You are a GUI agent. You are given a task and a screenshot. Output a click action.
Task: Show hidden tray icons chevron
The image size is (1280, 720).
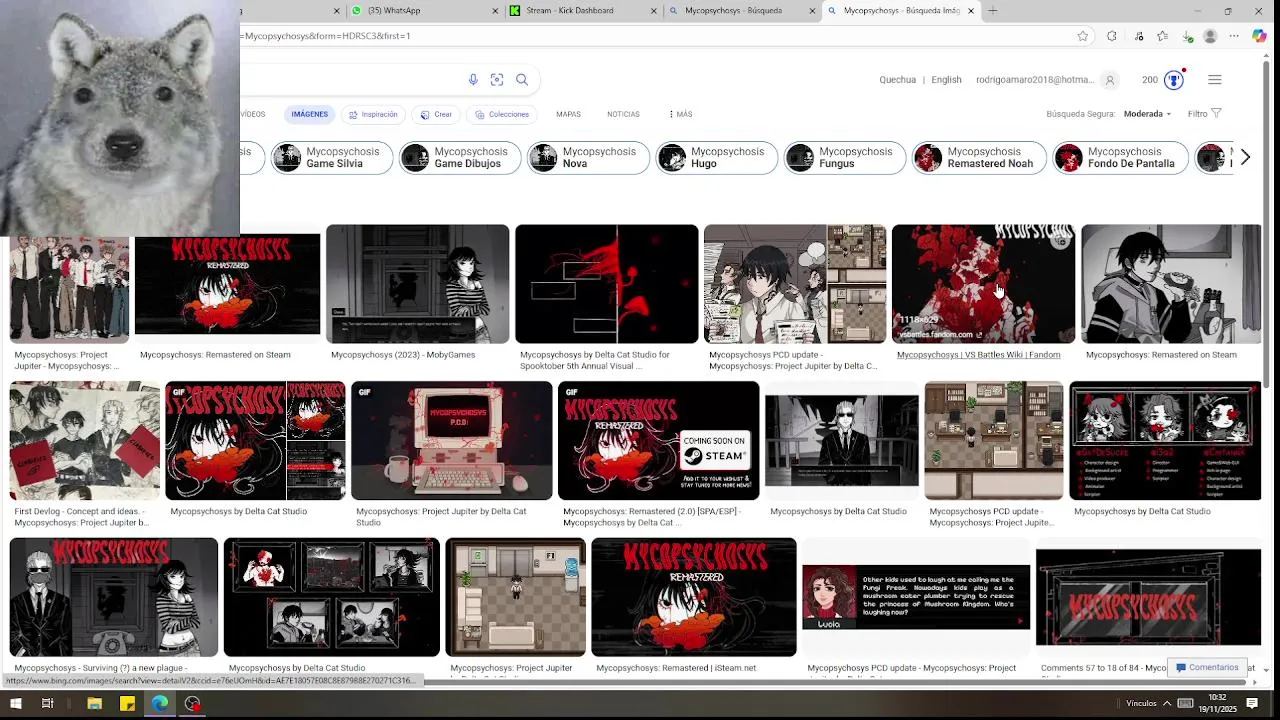(1166, 704)
